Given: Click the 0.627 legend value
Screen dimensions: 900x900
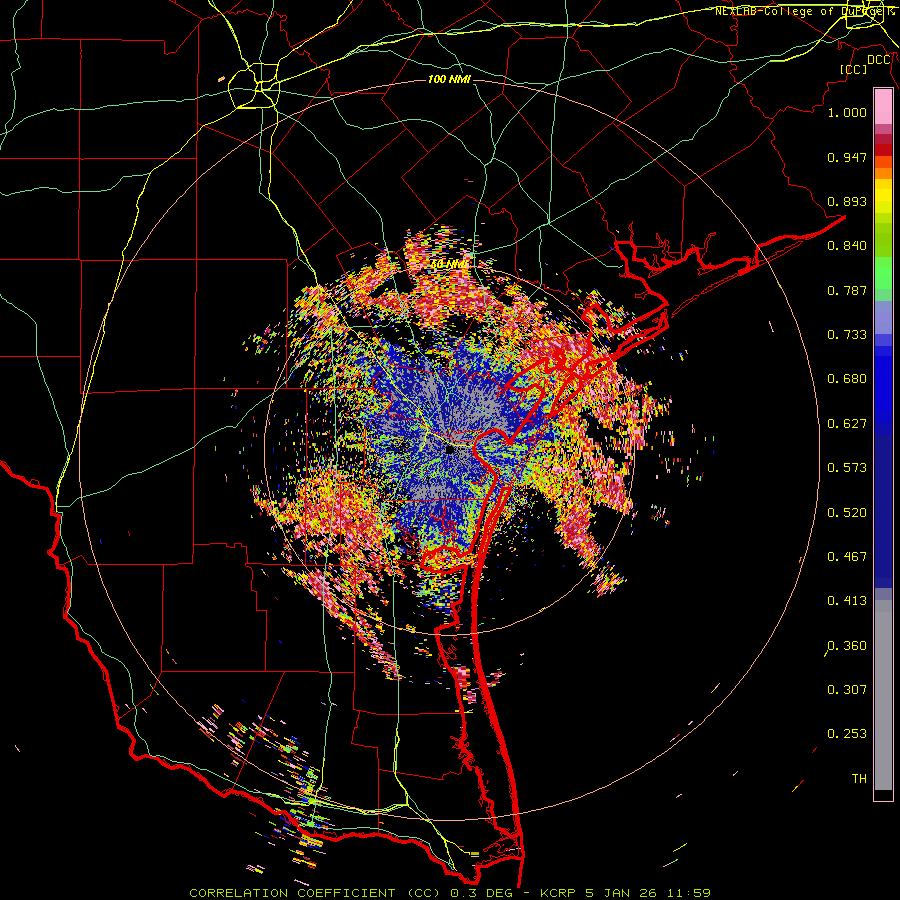Looking at the screenshot, I should 847,424.
